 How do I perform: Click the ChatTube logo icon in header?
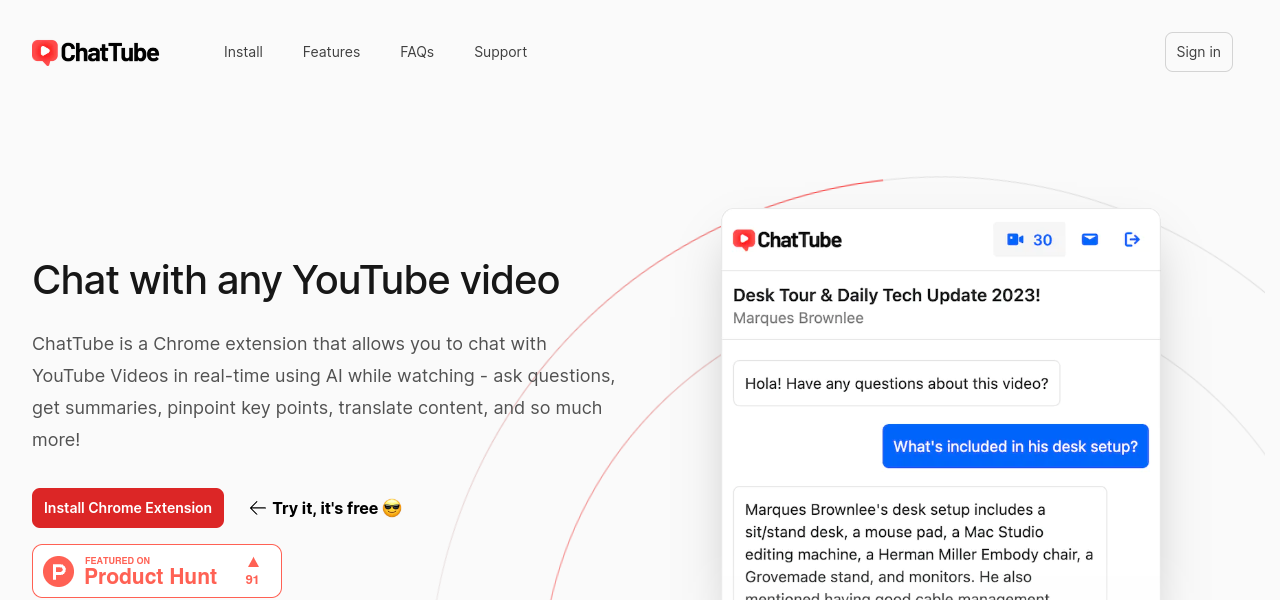click(45, 52)
